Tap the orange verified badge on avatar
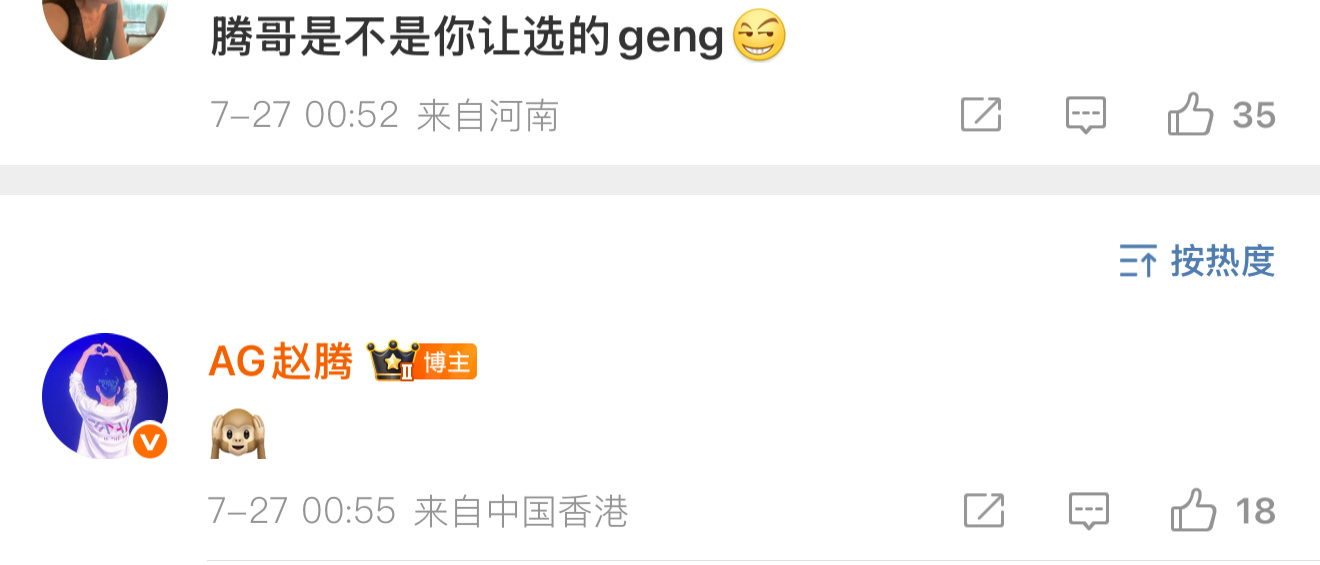1320x565 pixels. pos(150,441)
